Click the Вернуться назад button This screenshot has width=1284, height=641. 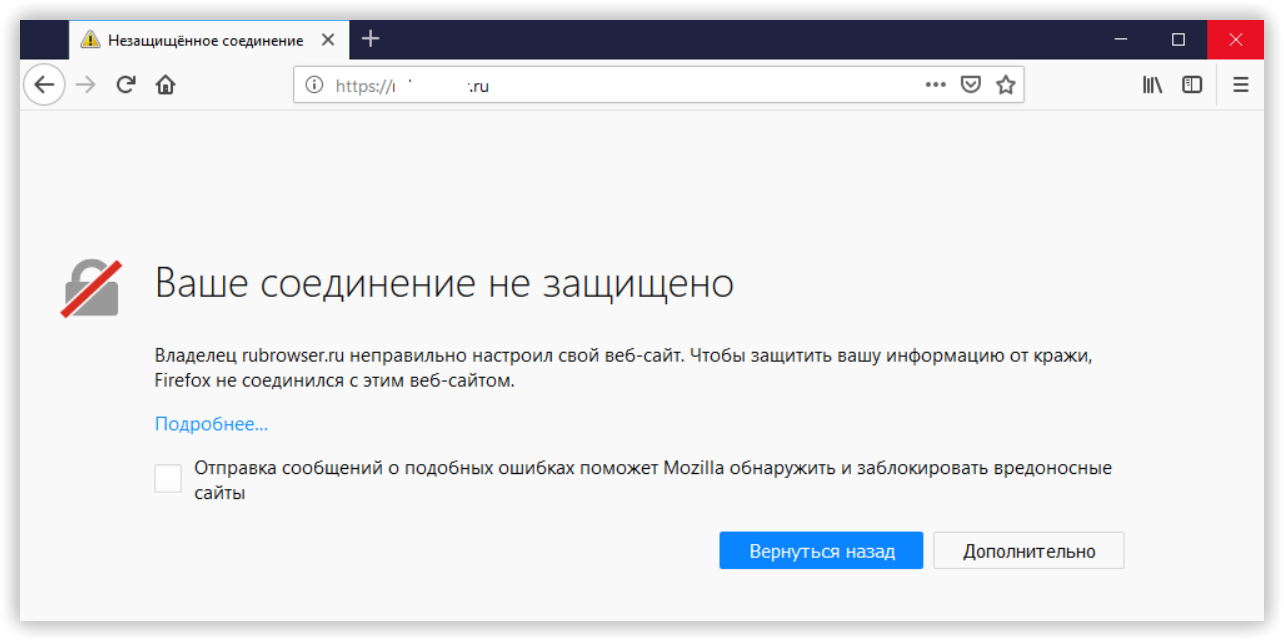[x=821, y=551]
